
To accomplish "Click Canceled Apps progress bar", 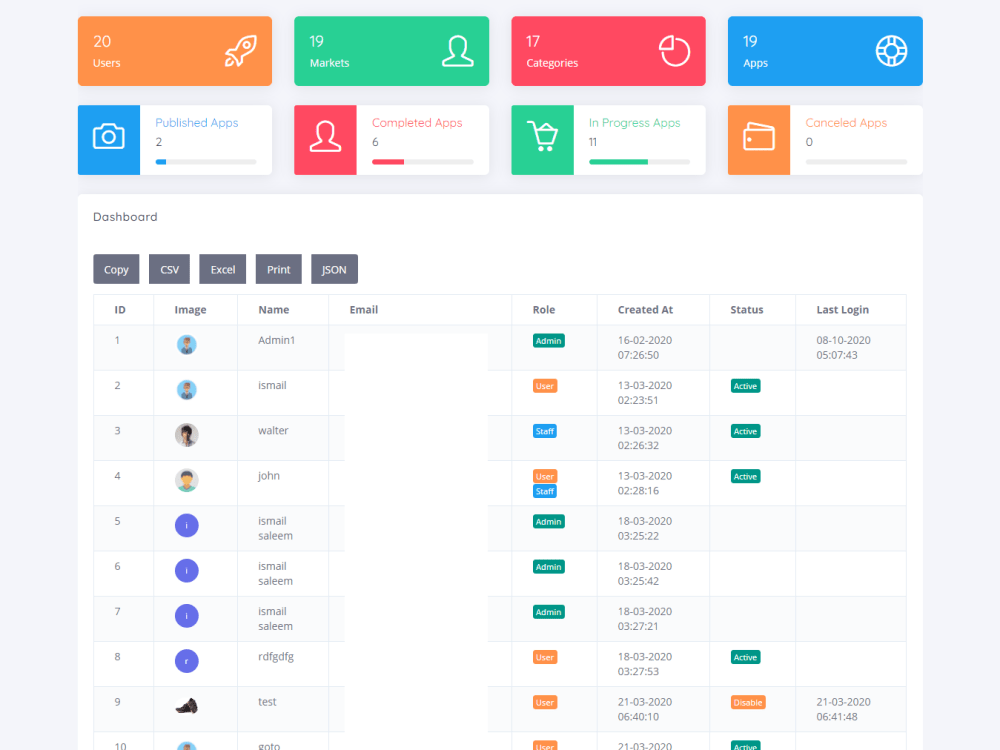I will pyautogui.click(x=857, y=162).
